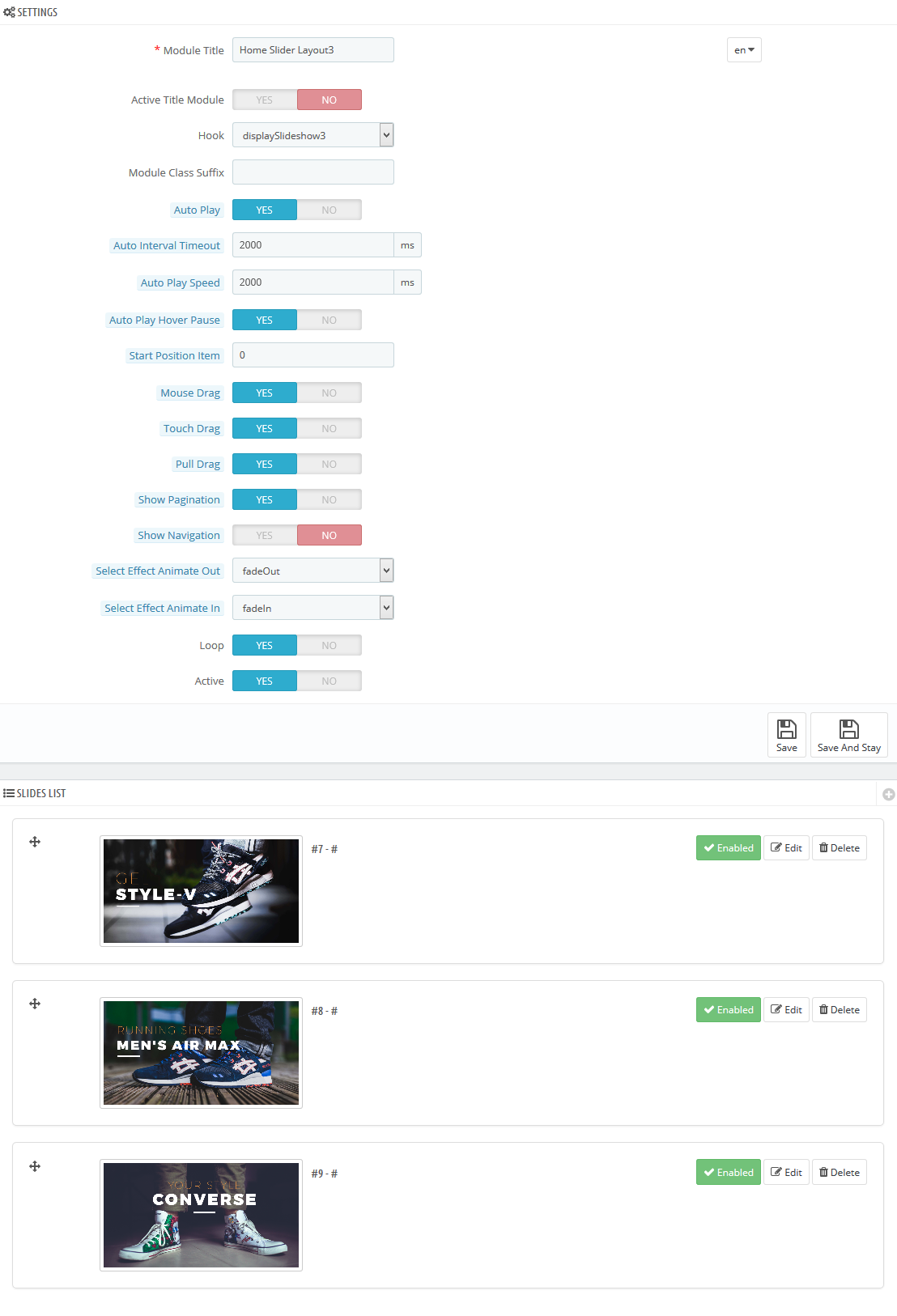Toggle Enabled status of slide #7
This screenshot has width=897, height=1316.
point(729,848)
